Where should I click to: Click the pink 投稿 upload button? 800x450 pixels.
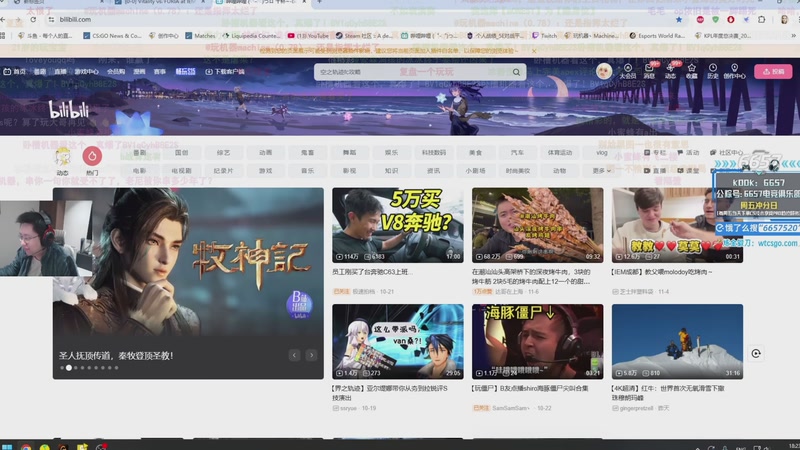pos(773,71)
